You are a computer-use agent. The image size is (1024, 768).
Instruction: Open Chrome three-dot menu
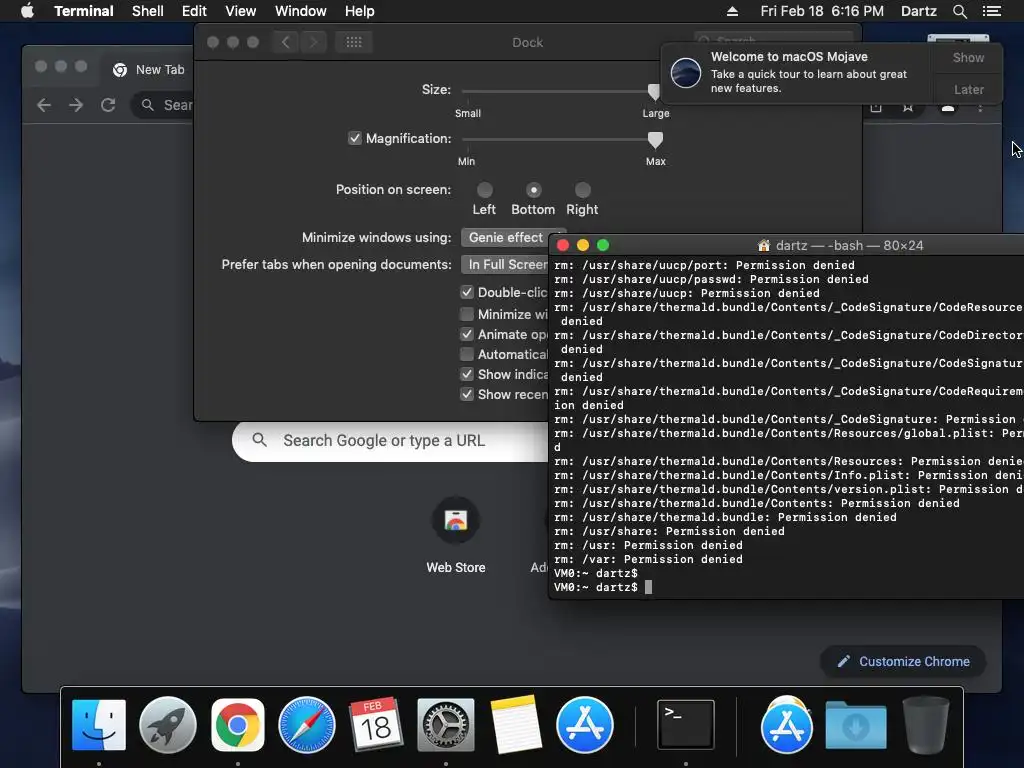pyautogui.click(x=980, y=108)
